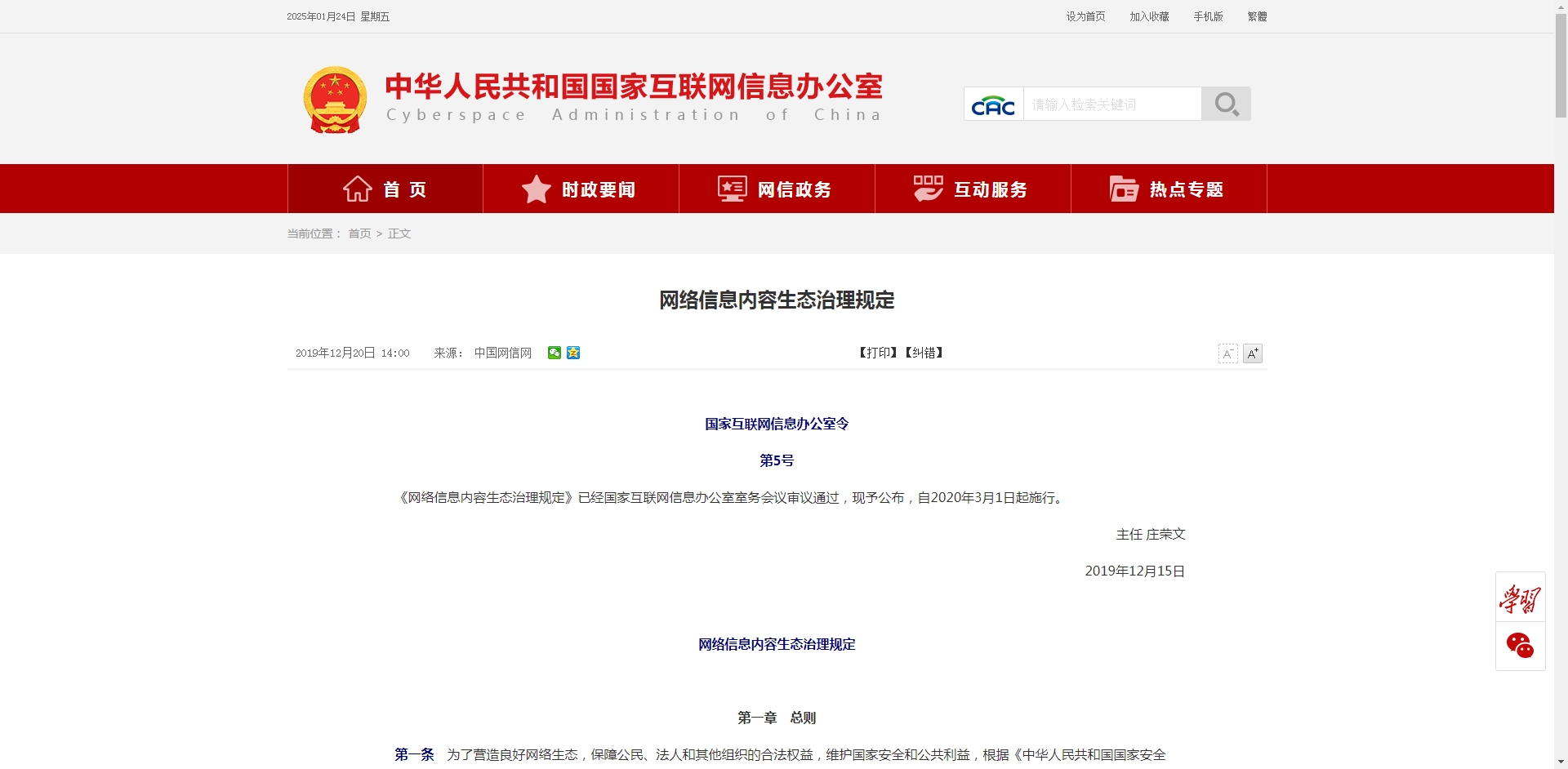Increase font size with A+ icon
Viewport: 1568px width, 769px height.
1253,353
